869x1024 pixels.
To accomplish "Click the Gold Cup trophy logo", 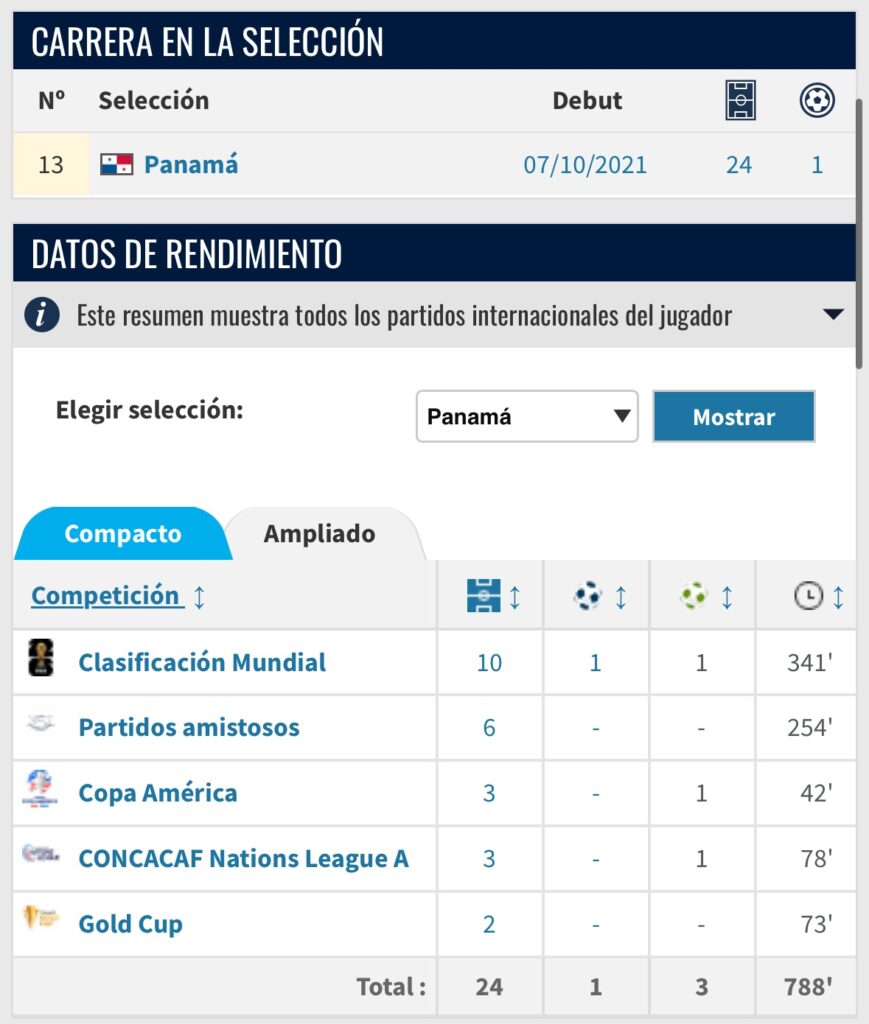I will pyautogui.click(x=41, y=919).
